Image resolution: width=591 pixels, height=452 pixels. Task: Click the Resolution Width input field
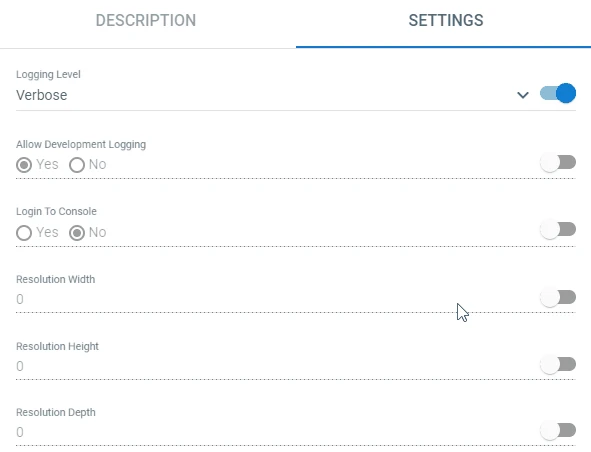coord(275,299)
